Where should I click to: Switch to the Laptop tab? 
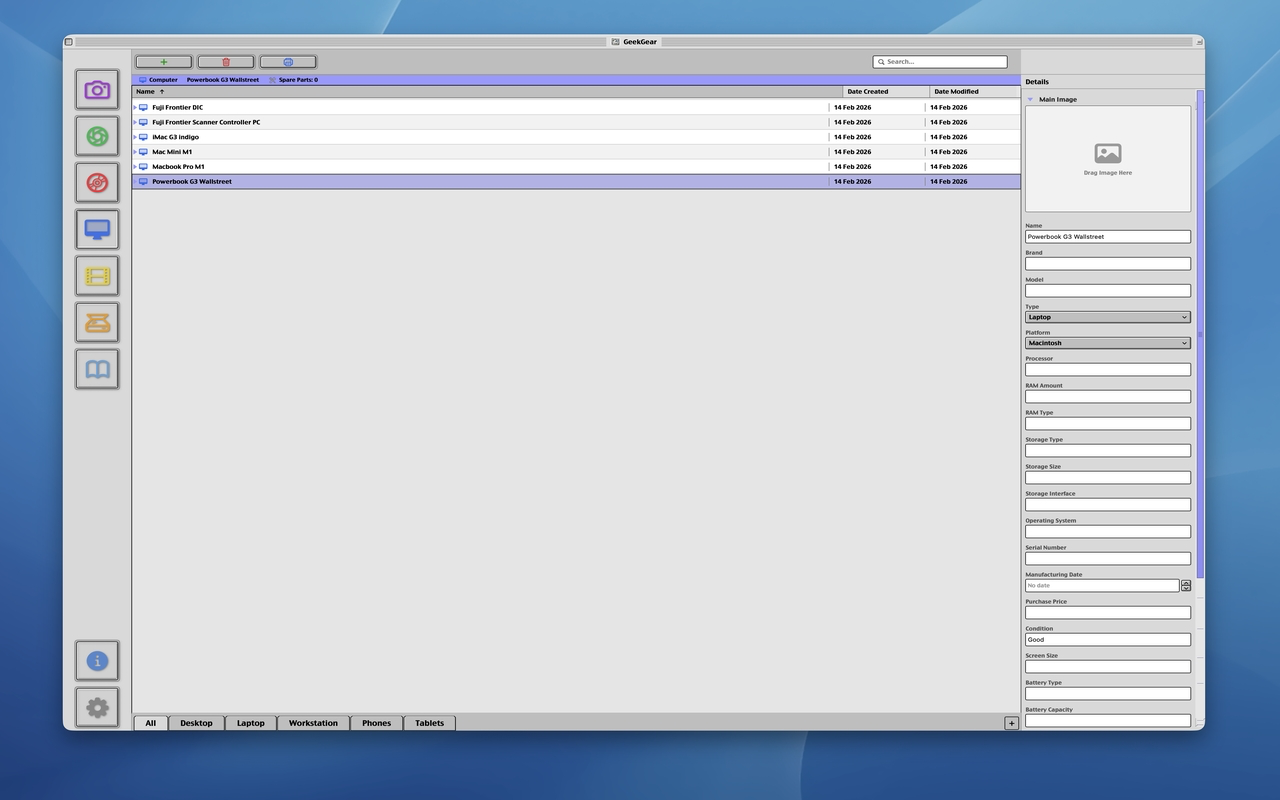251,723
